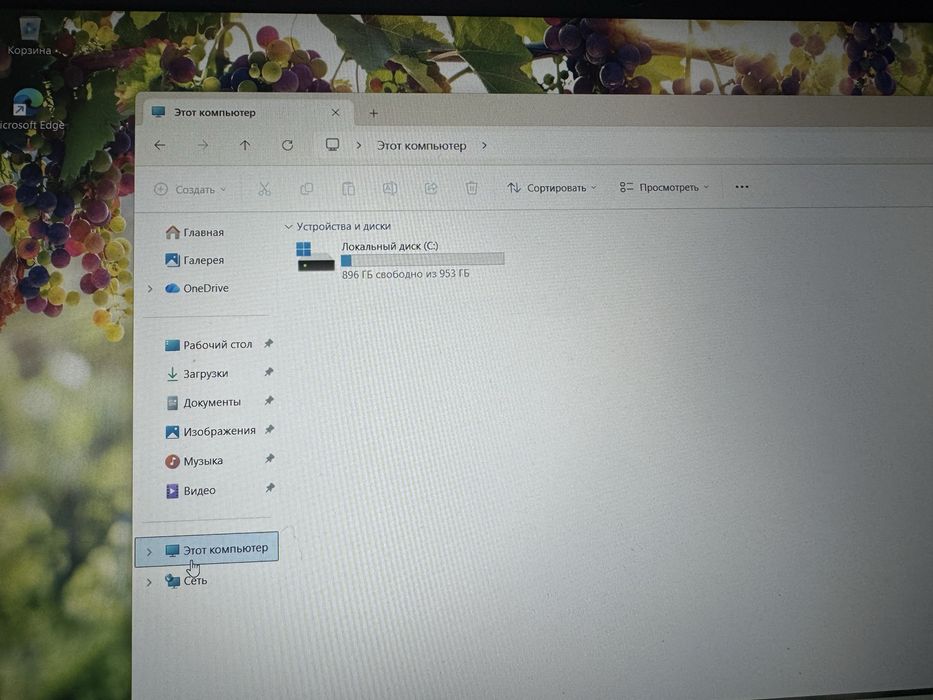The height and width of the screenshot is (700, 933).
Task: Unpin Рабочий стол via its pin icon
Action: [269, 343]
